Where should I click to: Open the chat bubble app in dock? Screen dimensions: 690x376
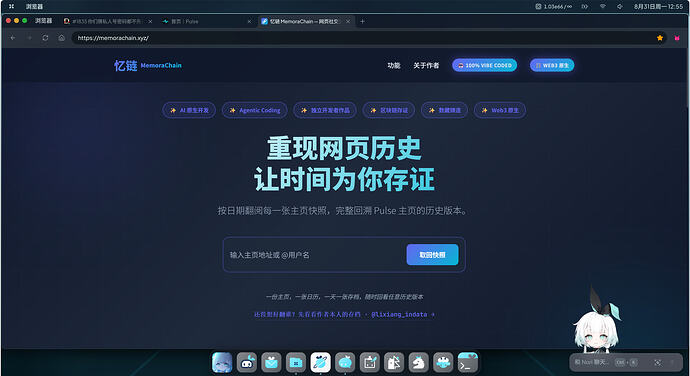pyautogui.click(x=345, y=363)
